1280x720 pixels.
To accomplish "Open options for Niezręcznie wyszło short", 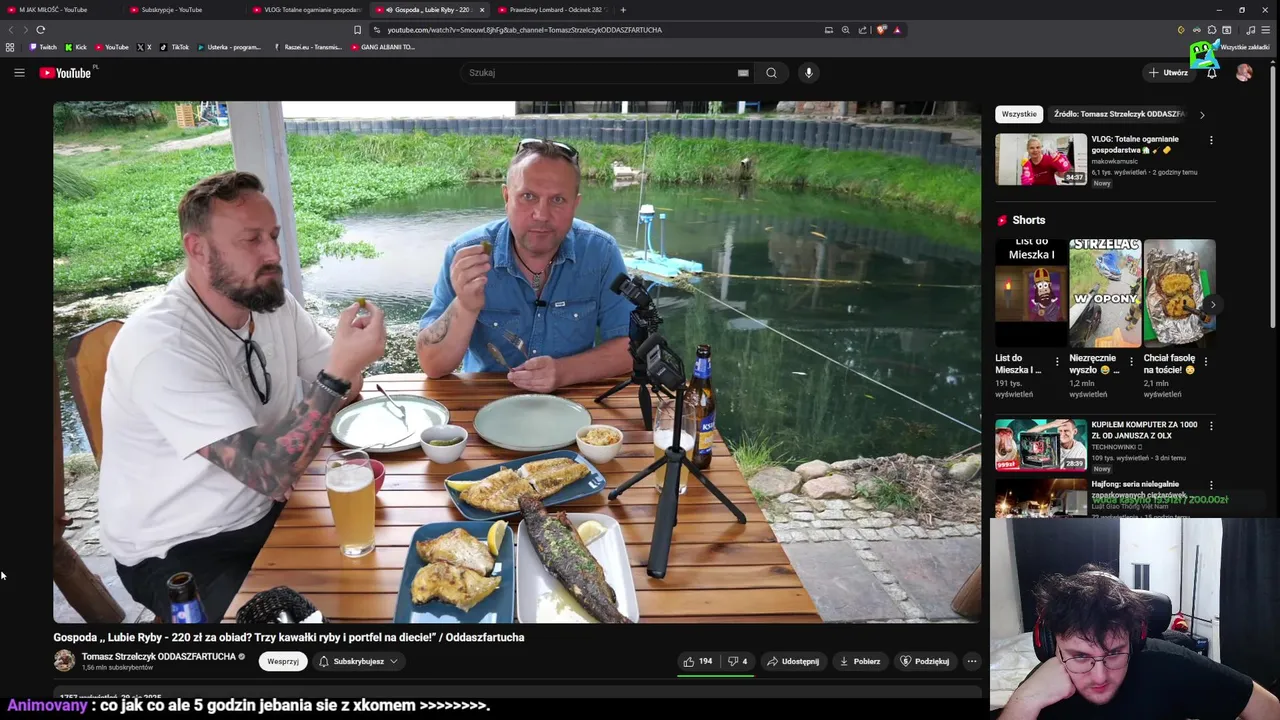I will point(1131,361).
